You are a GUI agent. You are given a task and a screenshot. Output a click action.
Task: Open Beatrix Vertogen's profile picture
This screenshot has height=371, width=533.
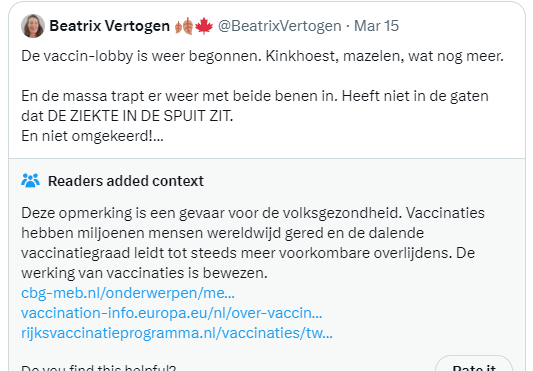pos(33,26)
